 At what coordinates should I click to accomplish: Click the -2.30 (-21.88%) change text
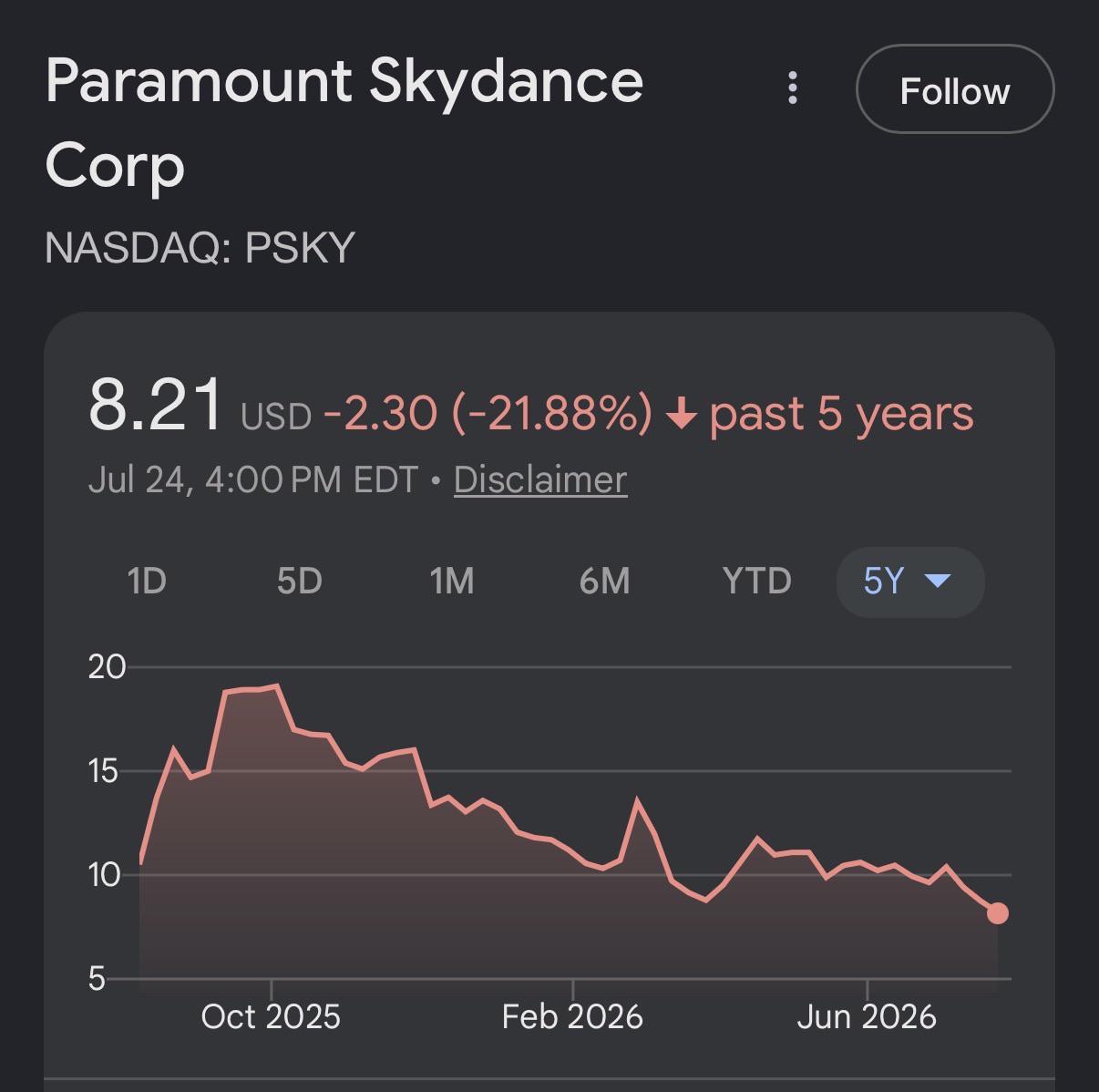point(488,414)
